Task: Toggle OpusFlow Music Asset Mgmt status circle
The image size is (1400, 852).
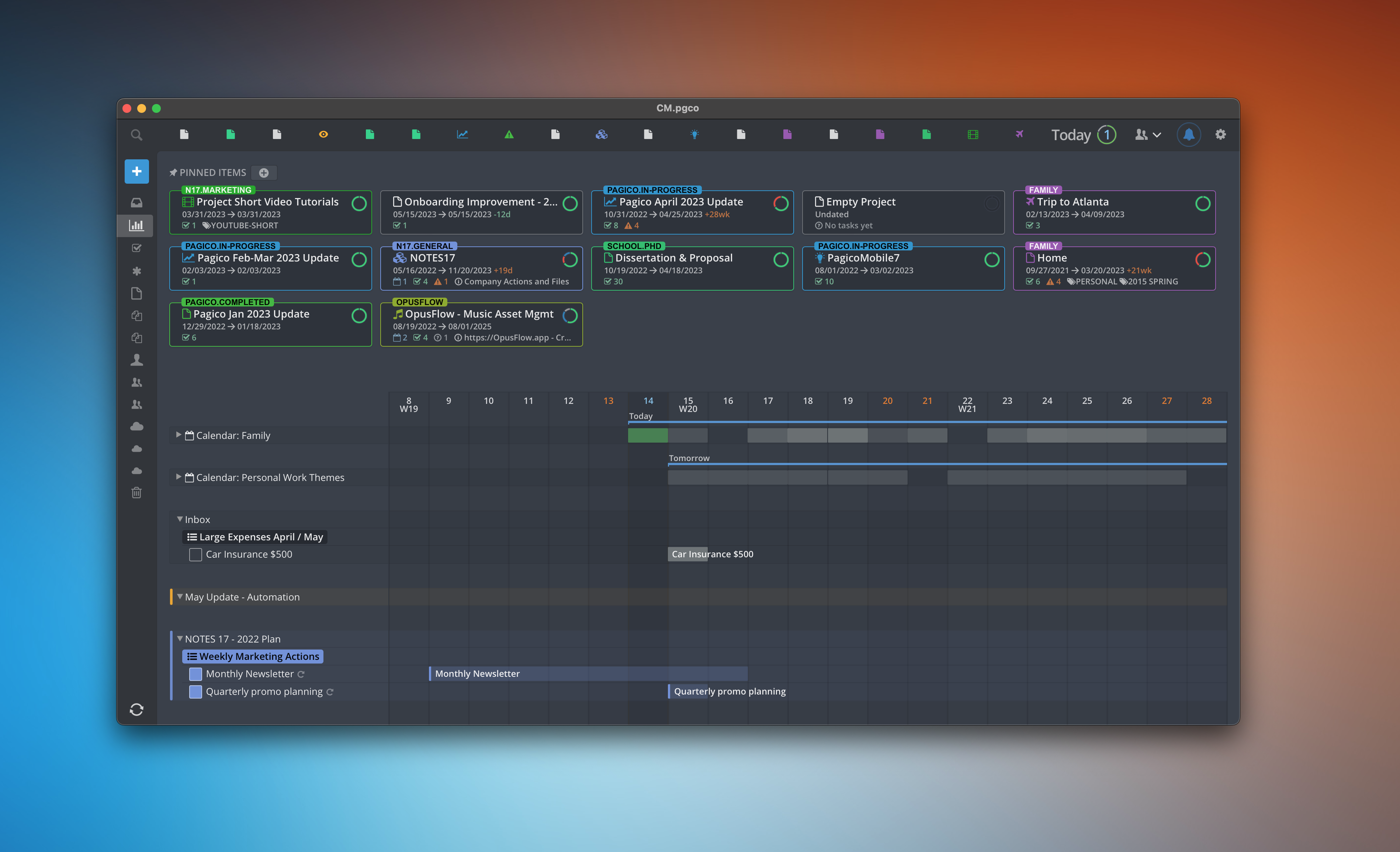Action: point(570,315)
